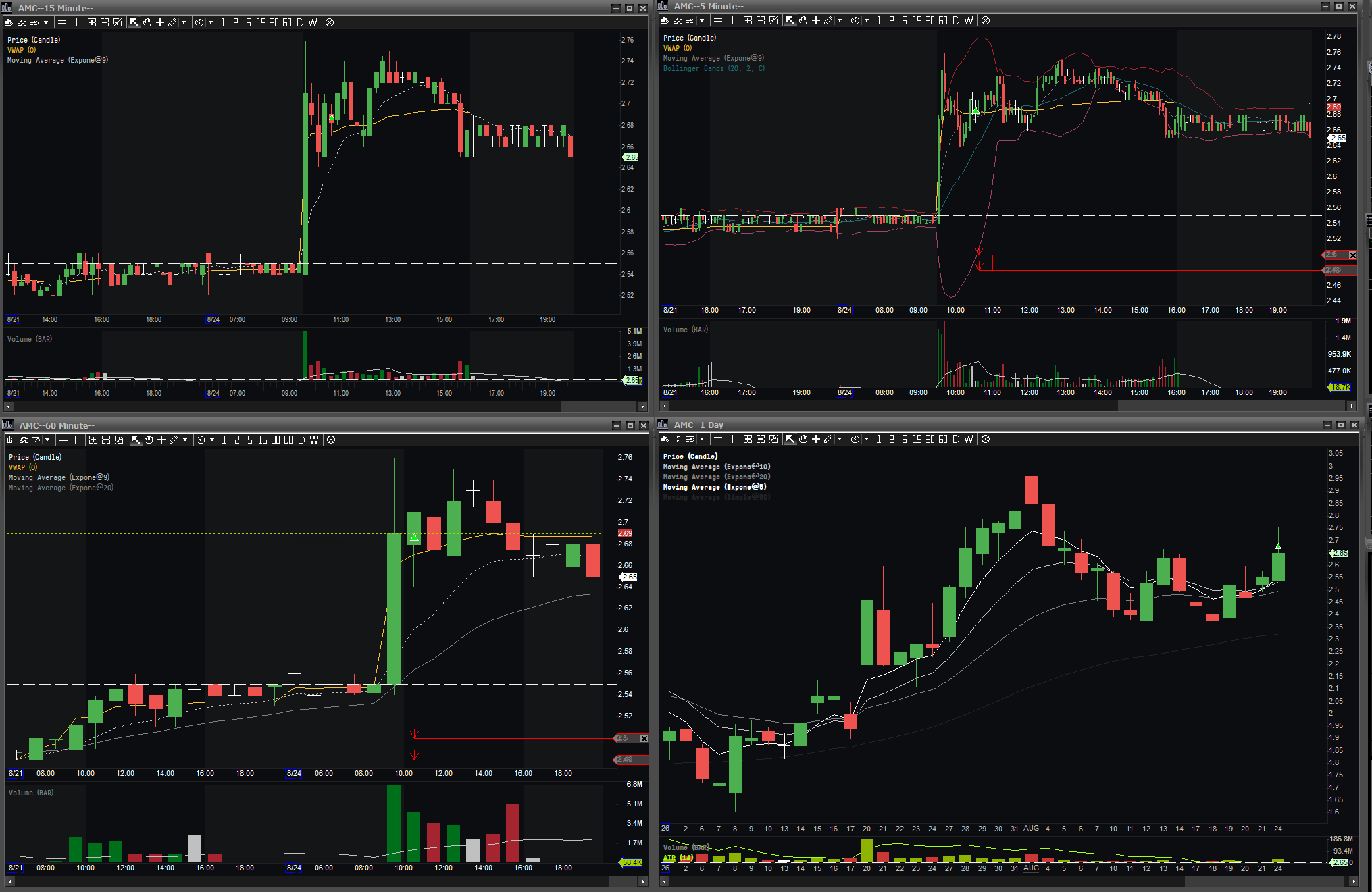The image size is (1372, 892).
Task: Click chart type icon in AMC 5 Minute toolbar
Action: point(665,20)
